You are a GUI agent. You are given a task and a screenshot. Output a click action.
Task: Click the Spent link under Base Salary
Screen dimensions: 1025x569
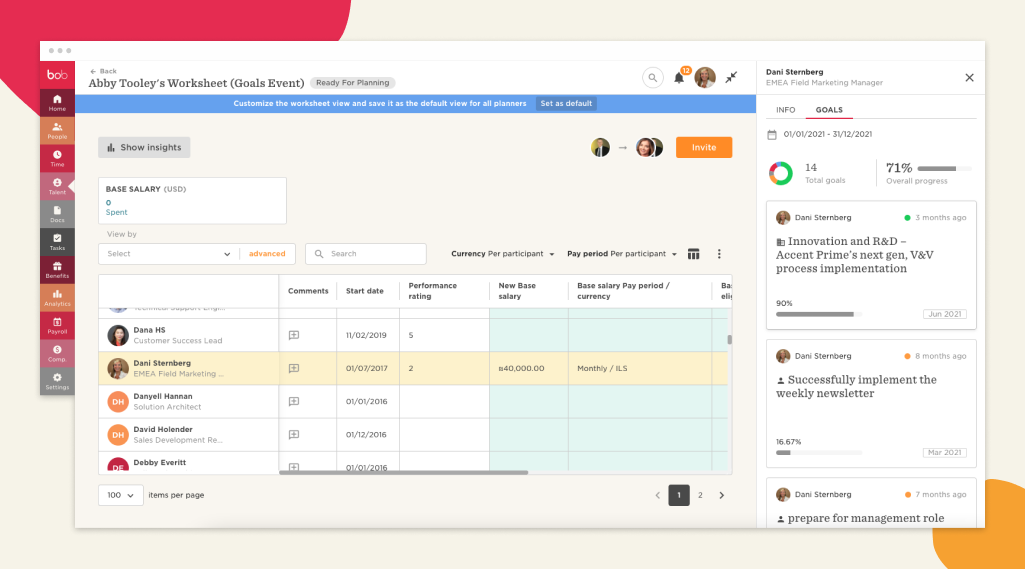[x=116, y=212]
